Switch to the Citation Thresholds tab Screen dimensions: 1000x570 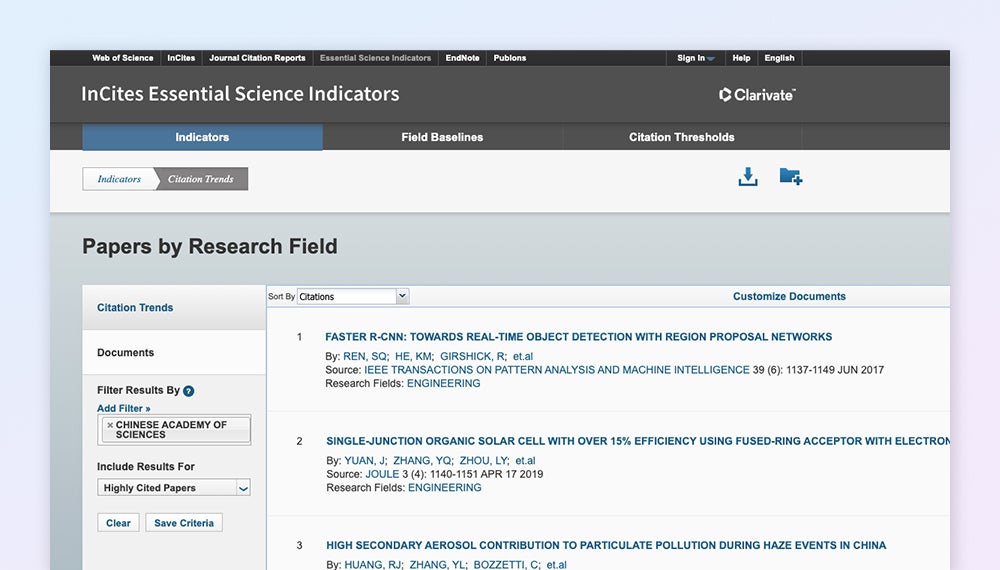(681, 137)
